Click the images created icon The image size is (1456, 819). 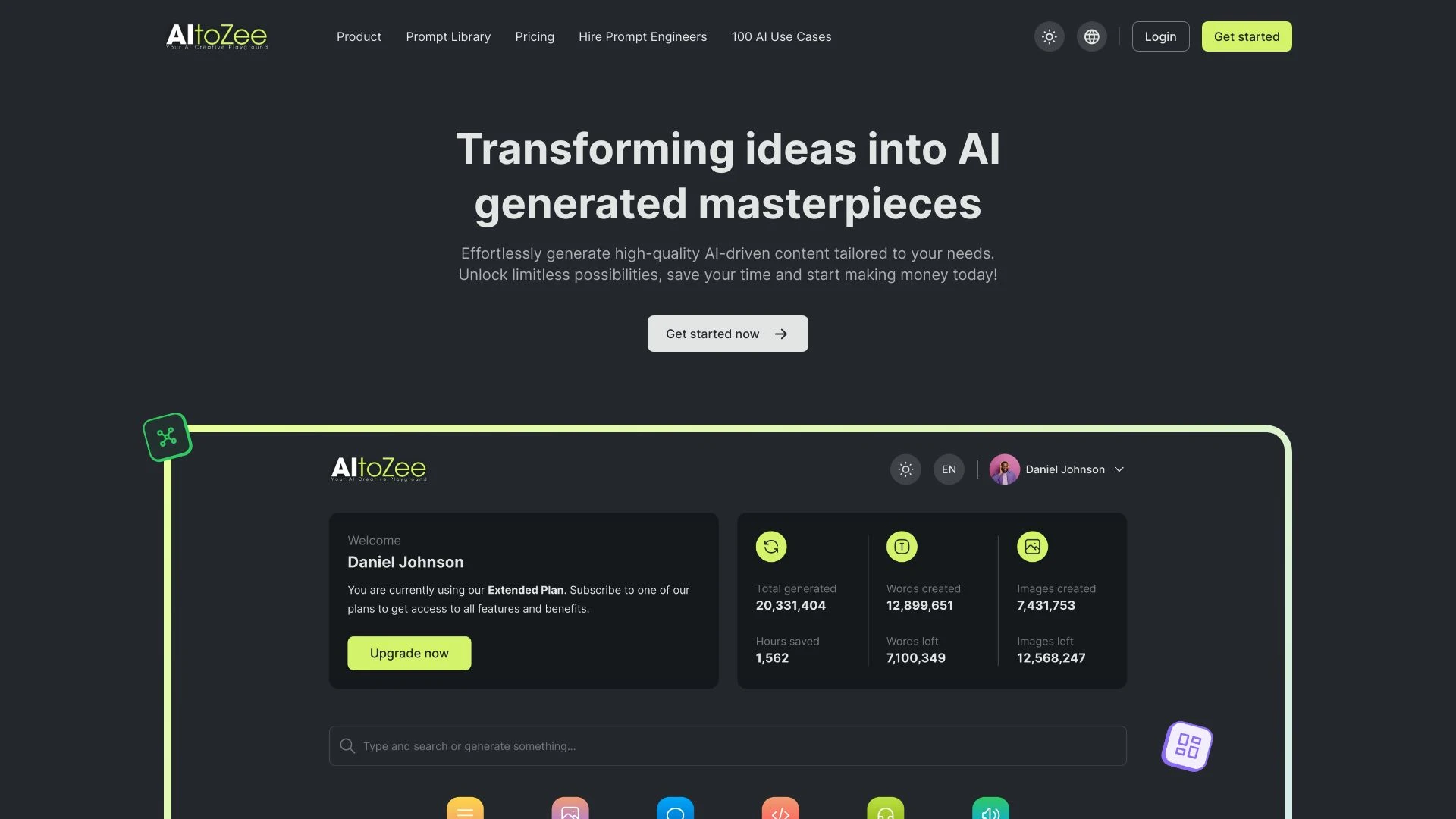(x=1033, y=546)
